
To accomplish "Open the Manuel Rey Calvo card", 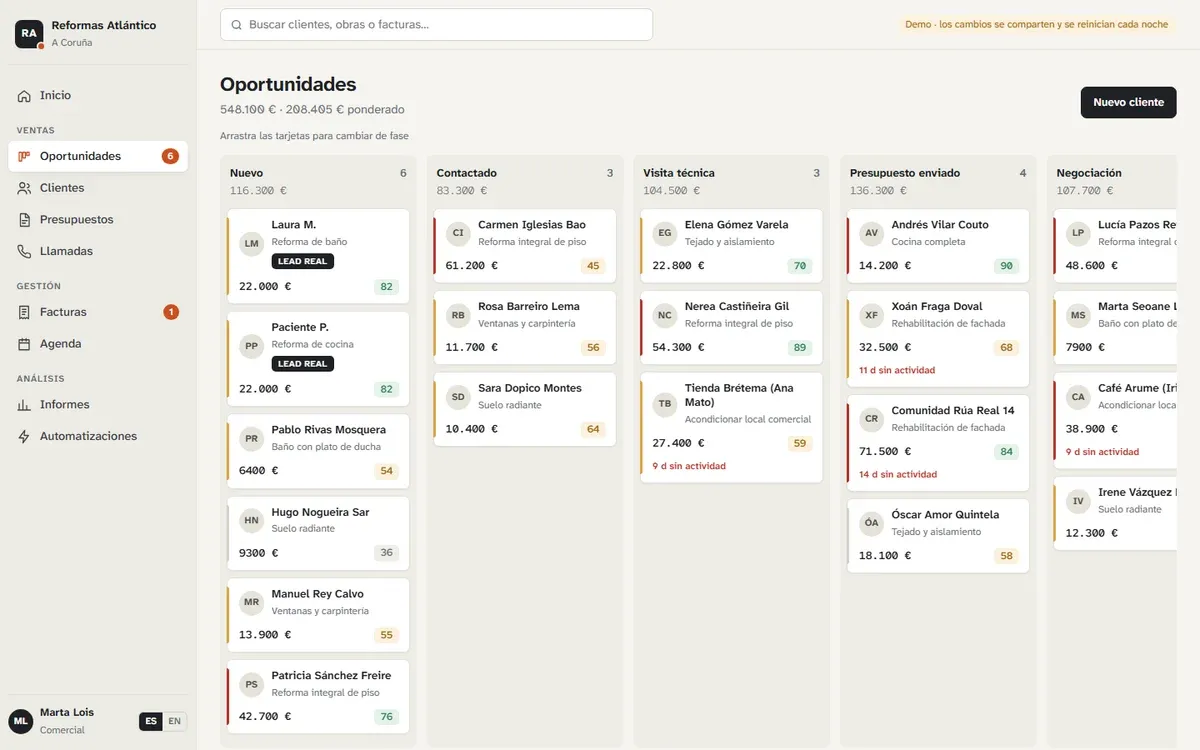I will pyautogui.click(x=318, y=614).
